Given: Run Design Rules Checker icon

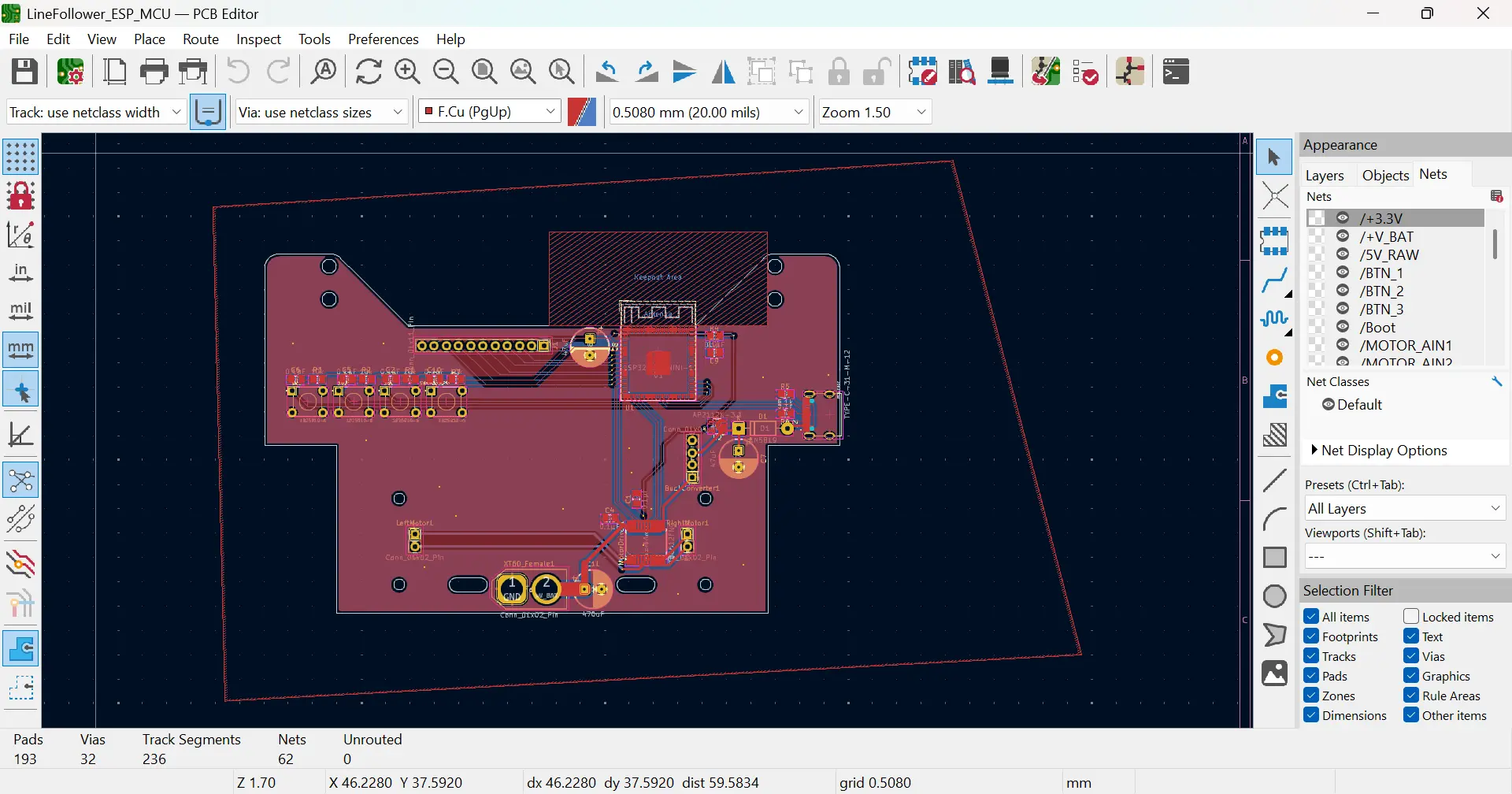Looking at the screenshot, I should click(1085, 72).
